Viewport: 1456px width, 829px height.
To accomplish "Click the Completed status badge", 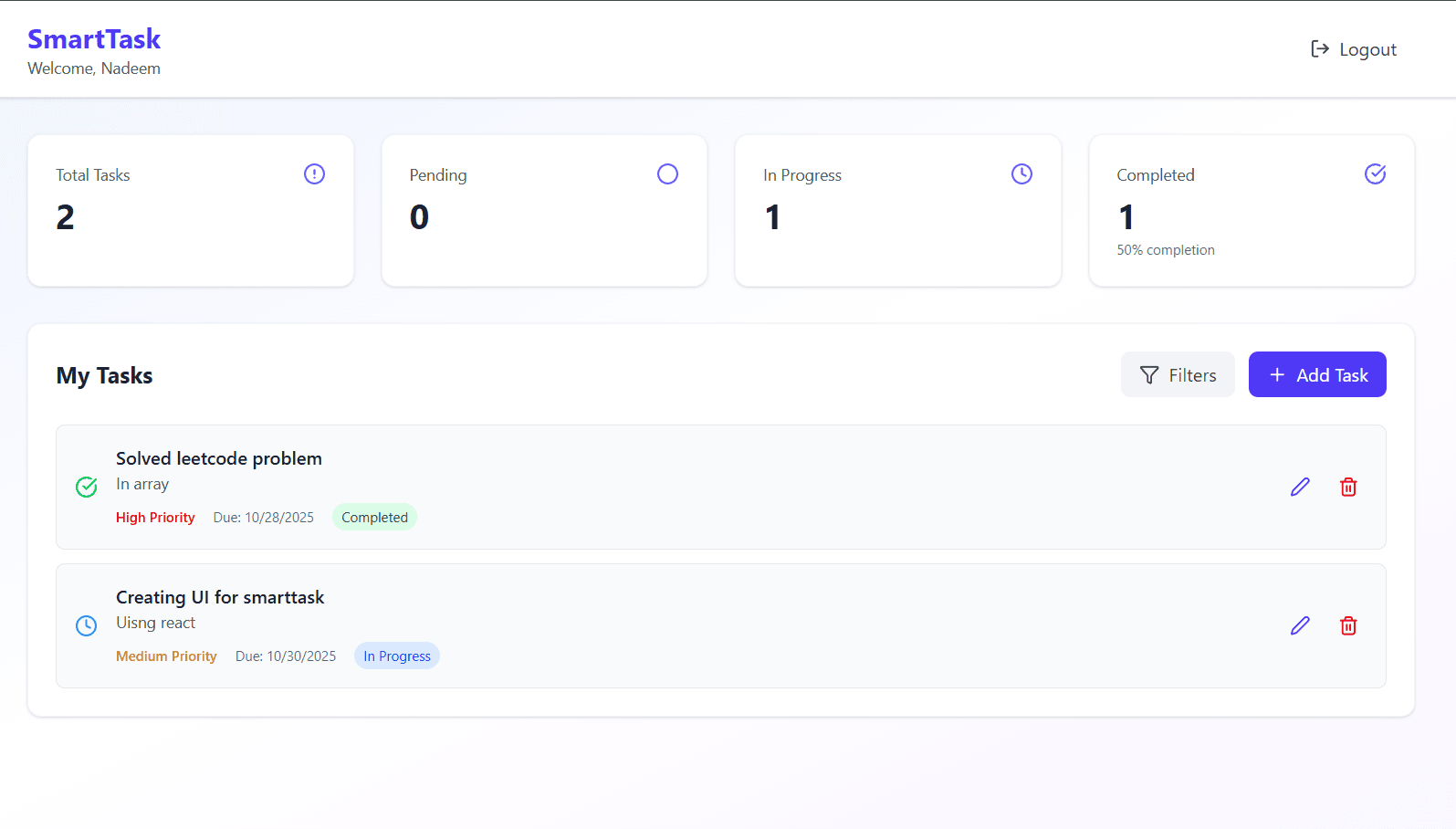I will point(374,518).
